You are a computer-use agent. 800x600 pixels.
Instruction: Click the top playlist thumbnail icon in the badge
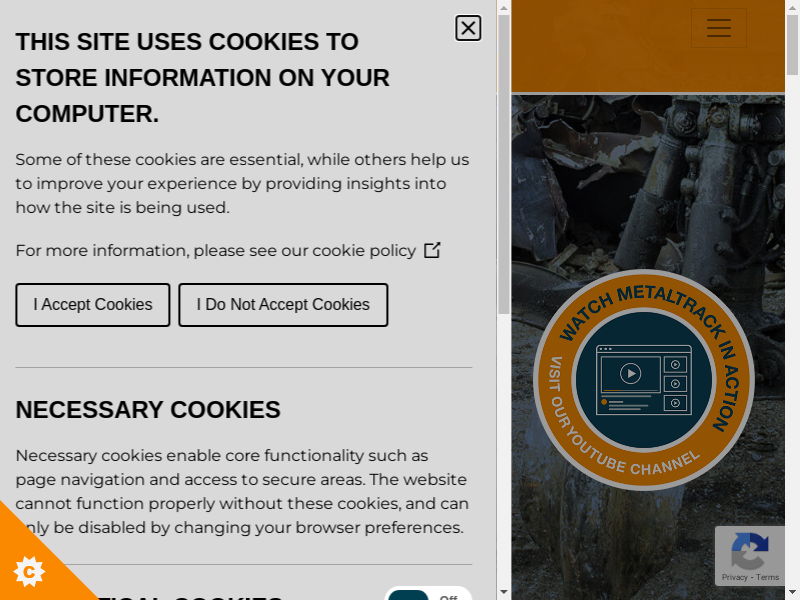coord(675,364)
